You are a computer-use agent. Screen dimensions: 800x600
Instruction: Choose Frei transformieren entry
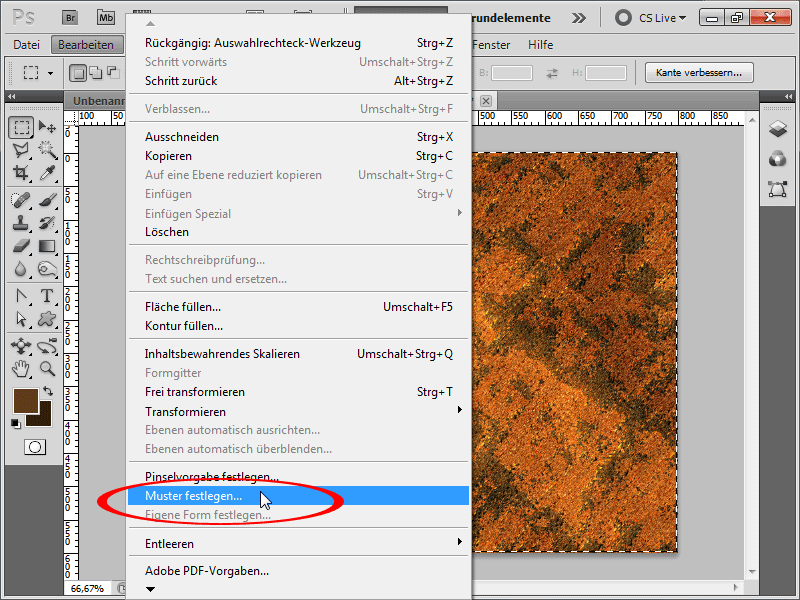coord(298,392)
